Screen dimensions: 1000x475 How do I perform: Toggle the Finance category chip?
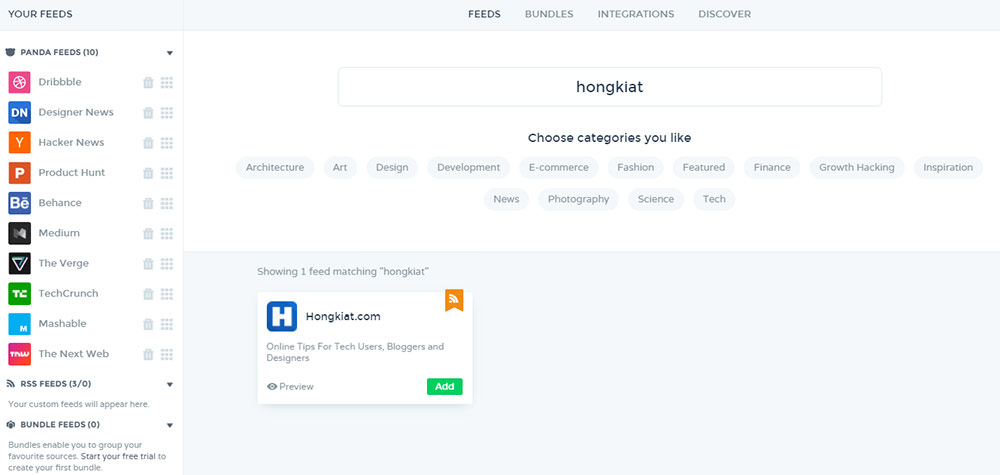point(772,168)
